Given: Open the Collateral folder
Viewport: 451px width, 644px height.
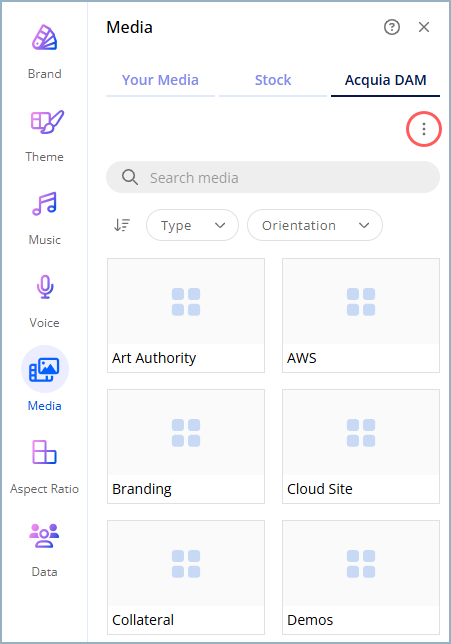Looking at the screenshot, I should [x=186, y=577].
